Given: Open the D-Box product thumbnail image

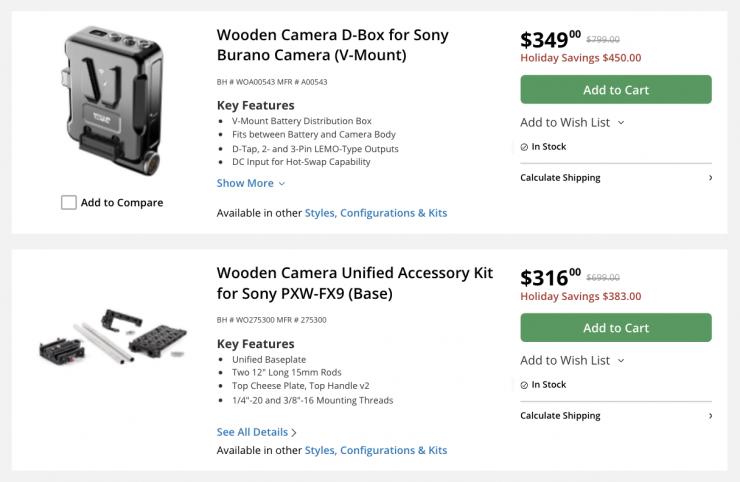Looking at the screenshot, I should pyautogui.click(x=112, y=101).
